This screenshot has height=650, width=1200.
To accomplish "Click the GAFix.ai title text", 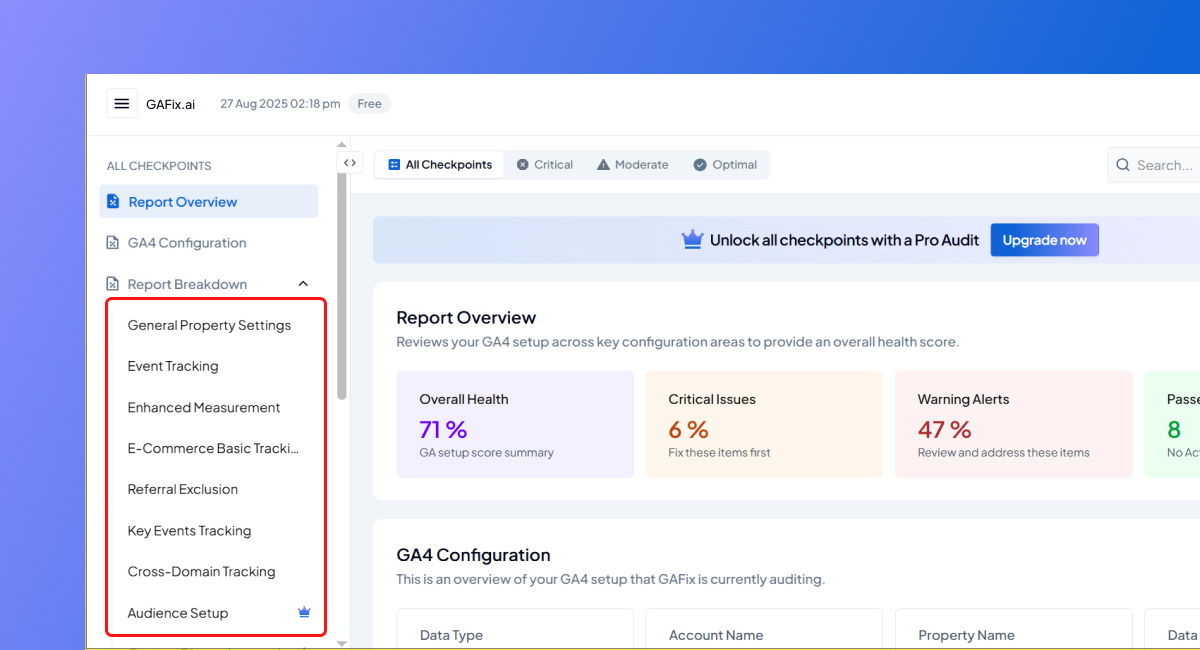I will click(x=171, y=104).
